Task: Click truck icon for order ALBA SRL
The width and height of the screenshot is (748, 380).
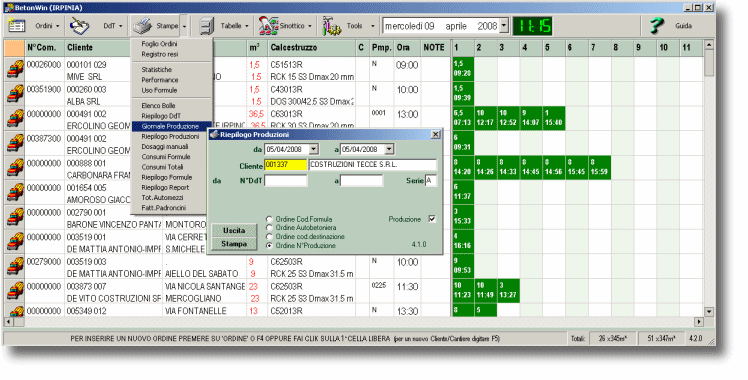Action: point(15,94)
